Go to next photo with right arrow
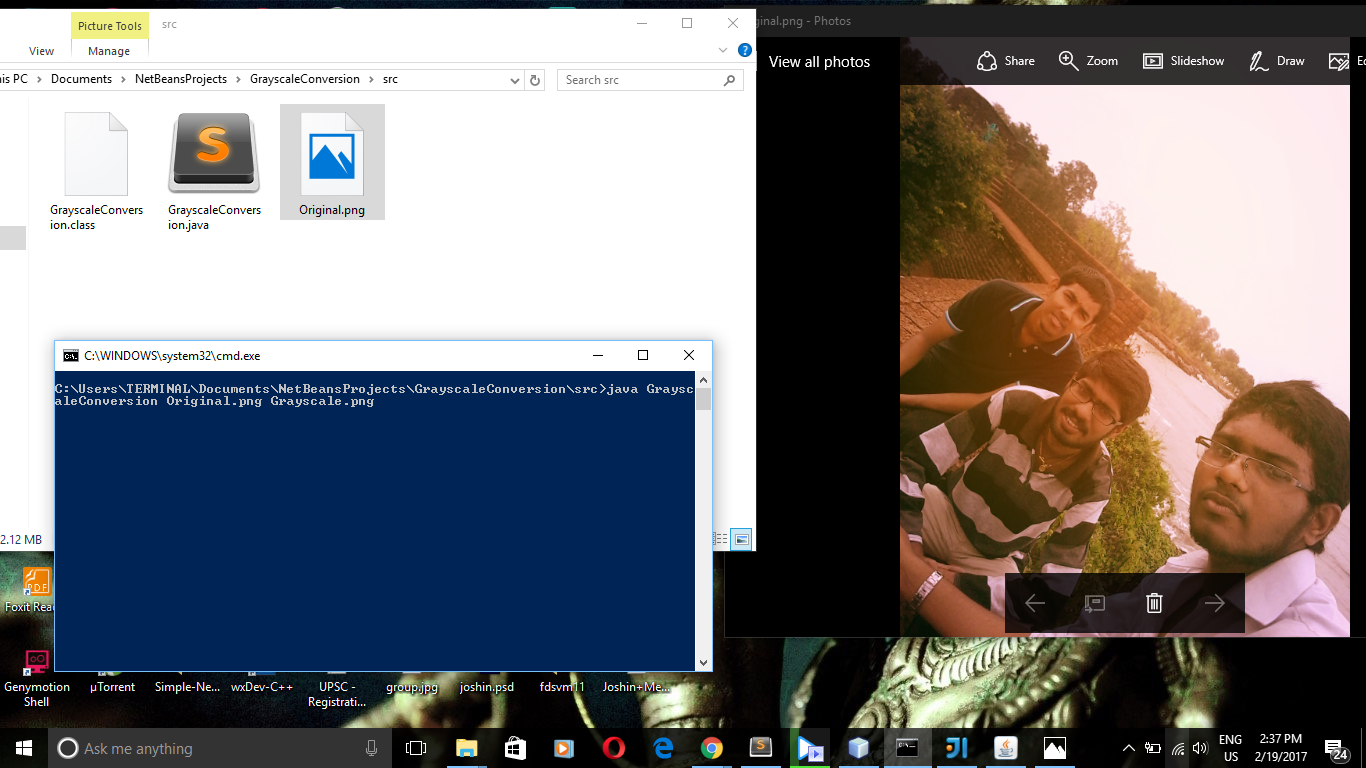Image resolution: width=1366 pixels, height=768 pixels. 1215,603
